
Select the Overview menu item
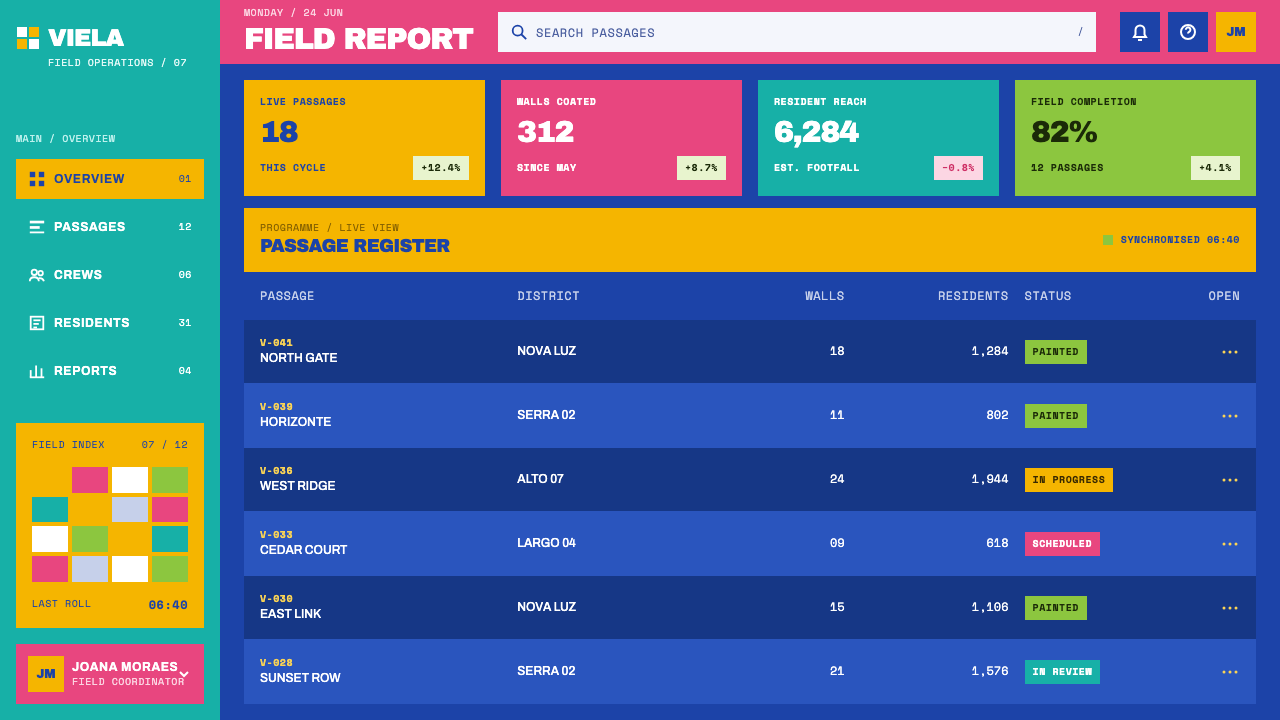[110, 179]
